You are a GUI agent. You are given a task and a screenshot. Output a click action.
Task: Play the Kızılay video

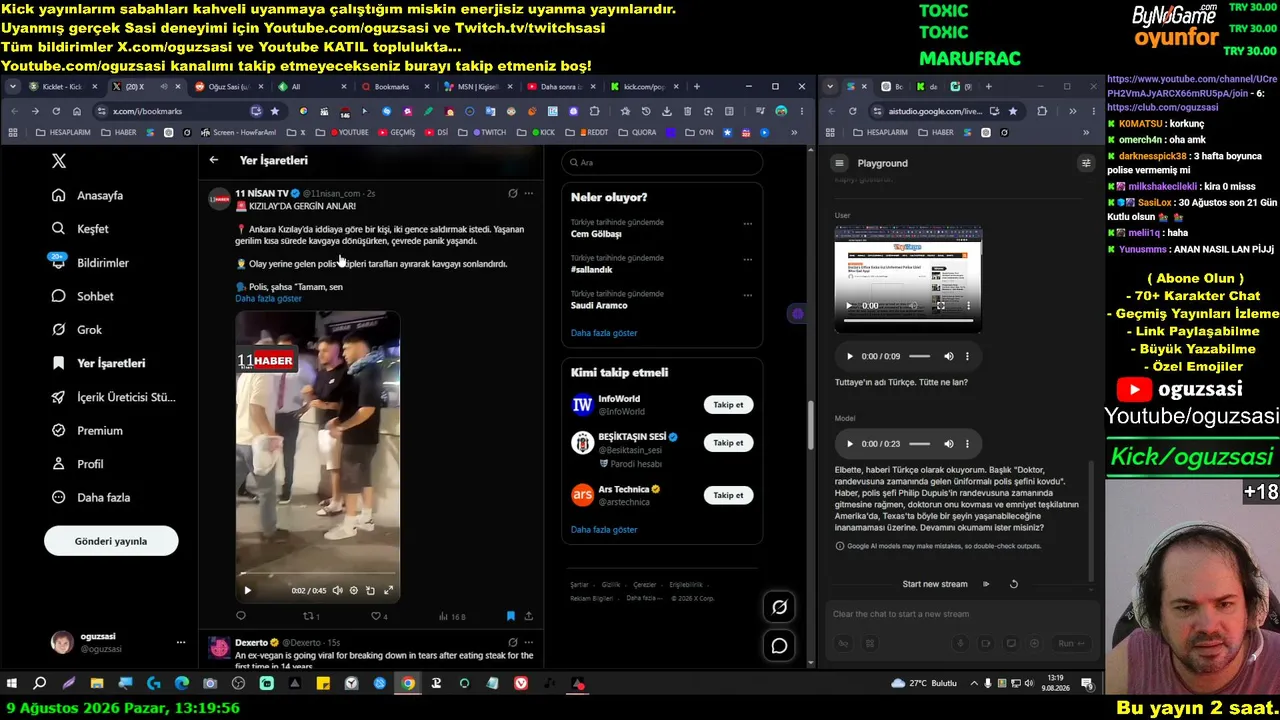tap(247, 590)
